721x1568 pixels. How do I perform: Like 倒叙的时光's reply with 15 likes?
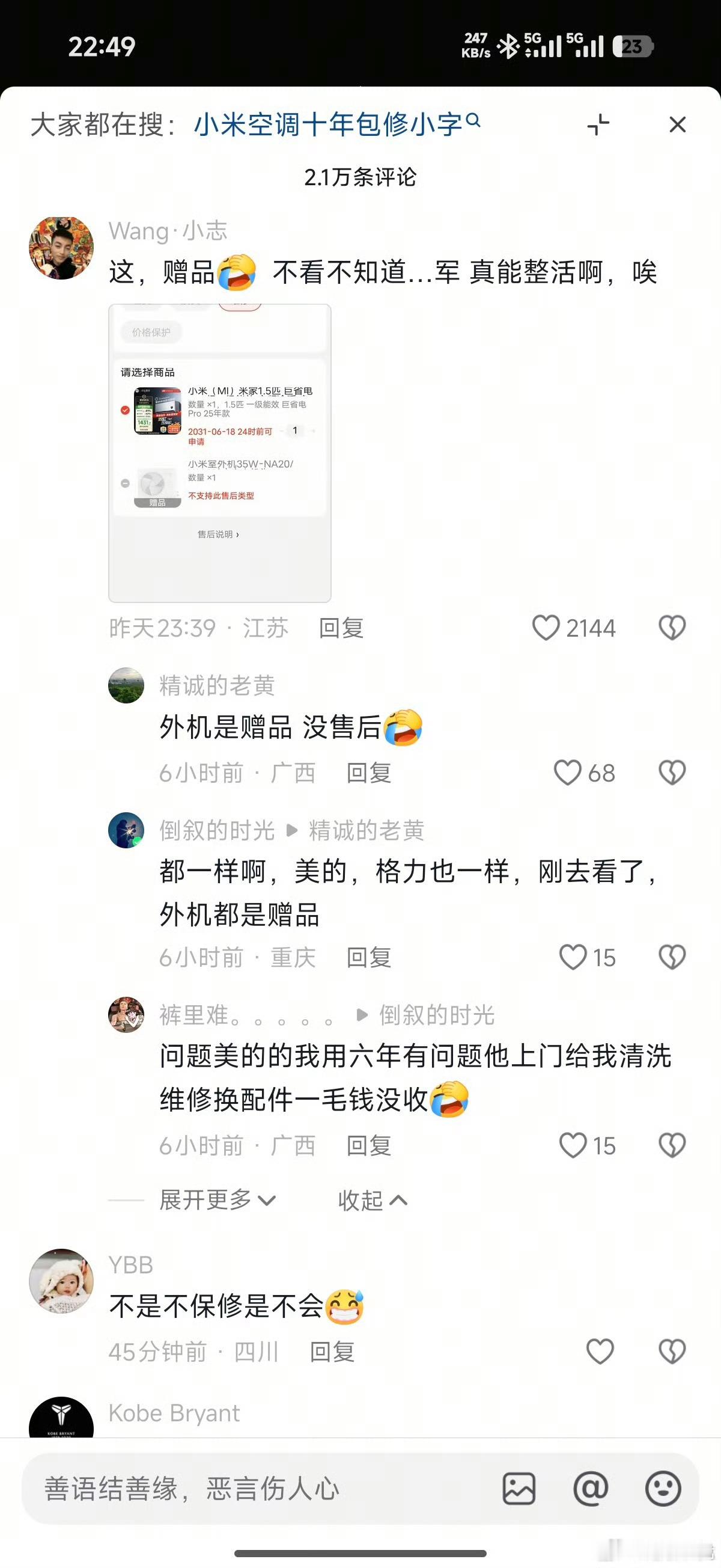click(x=573, y=958)
